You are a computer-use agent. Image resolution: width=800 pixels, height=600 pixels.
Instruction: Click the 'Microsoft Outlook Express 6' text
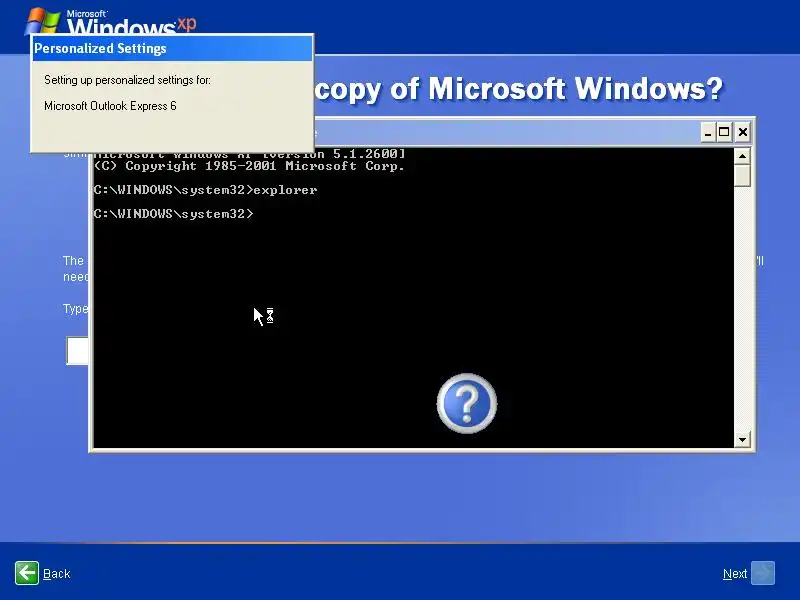point(110,106)
